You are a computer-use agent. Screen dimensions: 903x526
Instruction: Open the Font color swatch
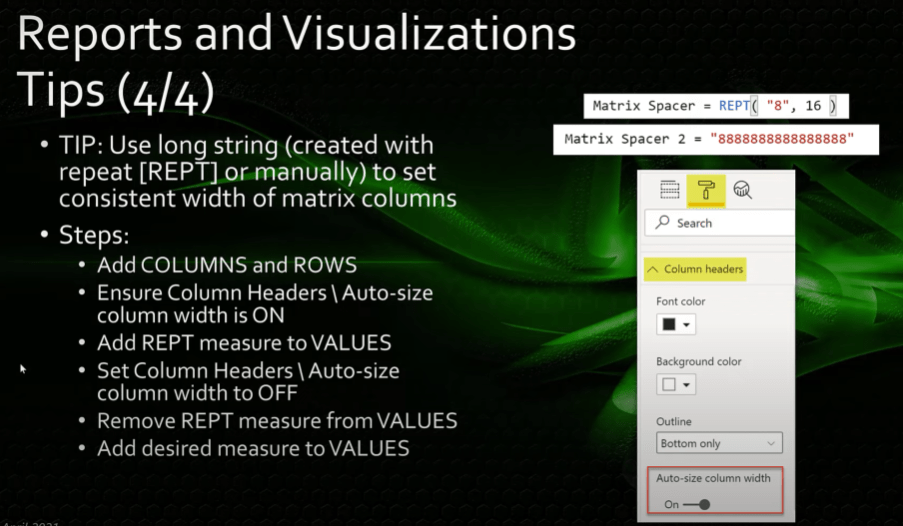[x=669, y=324]
